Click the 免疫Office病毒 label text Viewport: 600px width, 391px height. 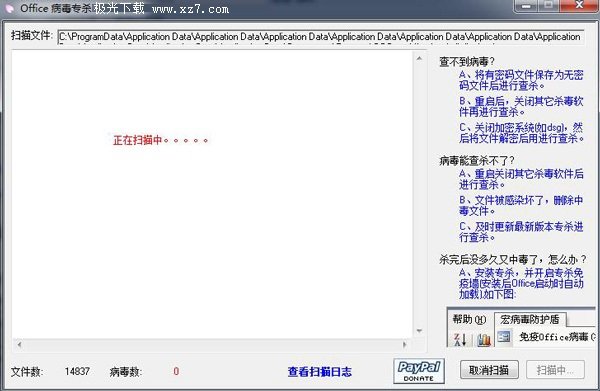point(557,337)
